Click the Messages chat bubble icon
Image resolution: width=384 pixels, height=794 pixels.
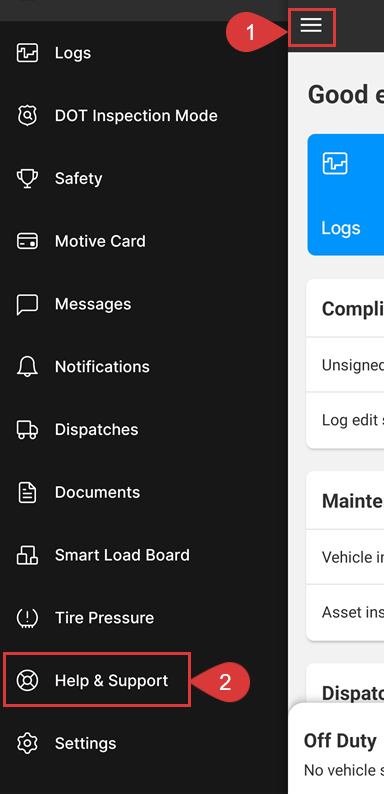pyautogui.click(x=27, y=304)
